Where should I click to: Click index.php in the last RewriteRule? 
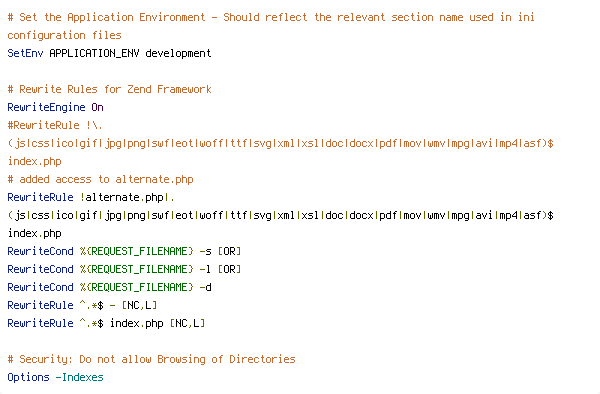tap(137, 323)
